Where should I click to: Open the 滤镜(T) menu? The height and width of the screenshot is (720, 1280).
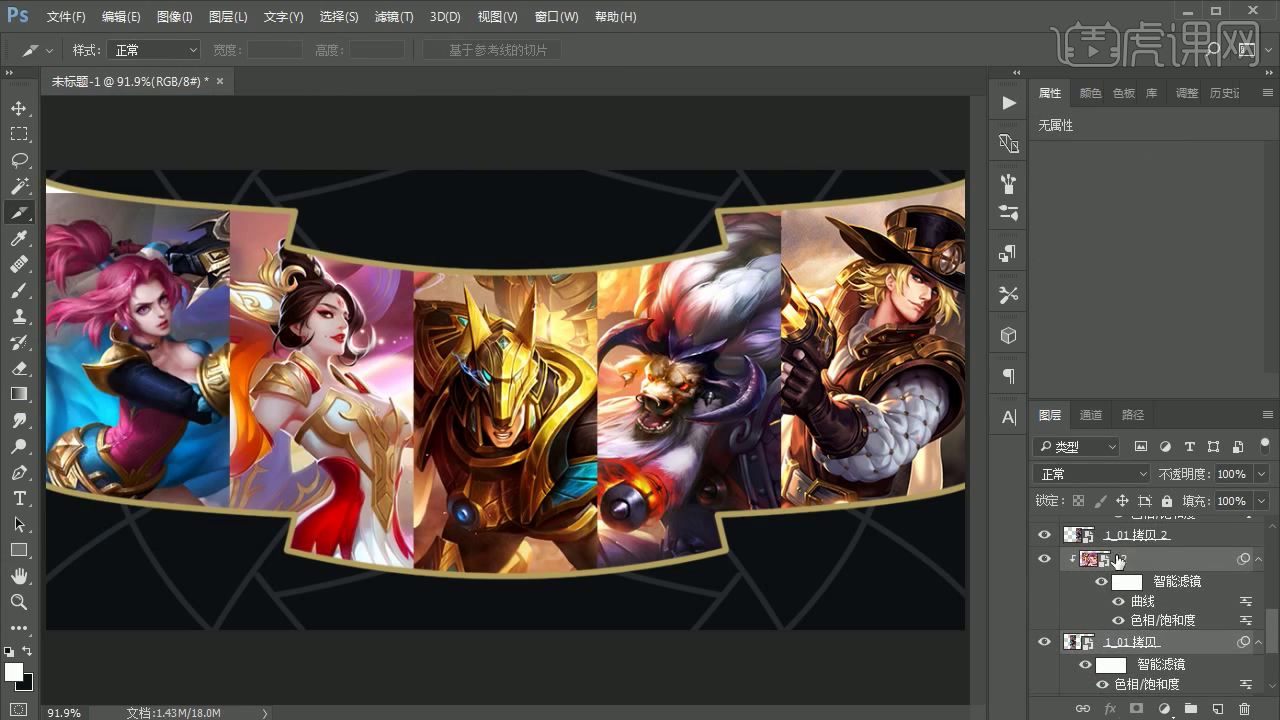393,17
